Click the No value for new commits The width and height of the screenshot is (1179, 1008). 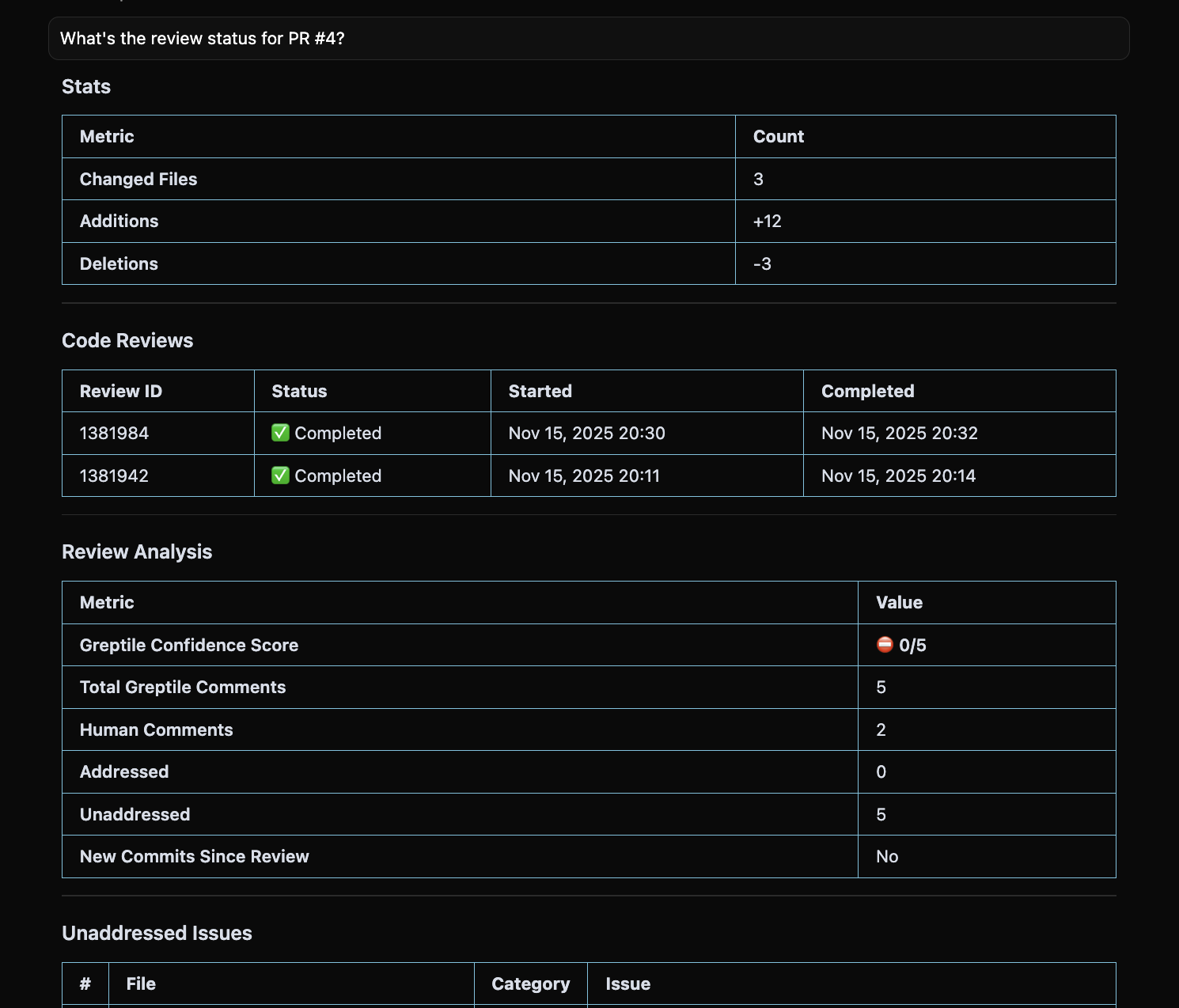tap(887, 857)
